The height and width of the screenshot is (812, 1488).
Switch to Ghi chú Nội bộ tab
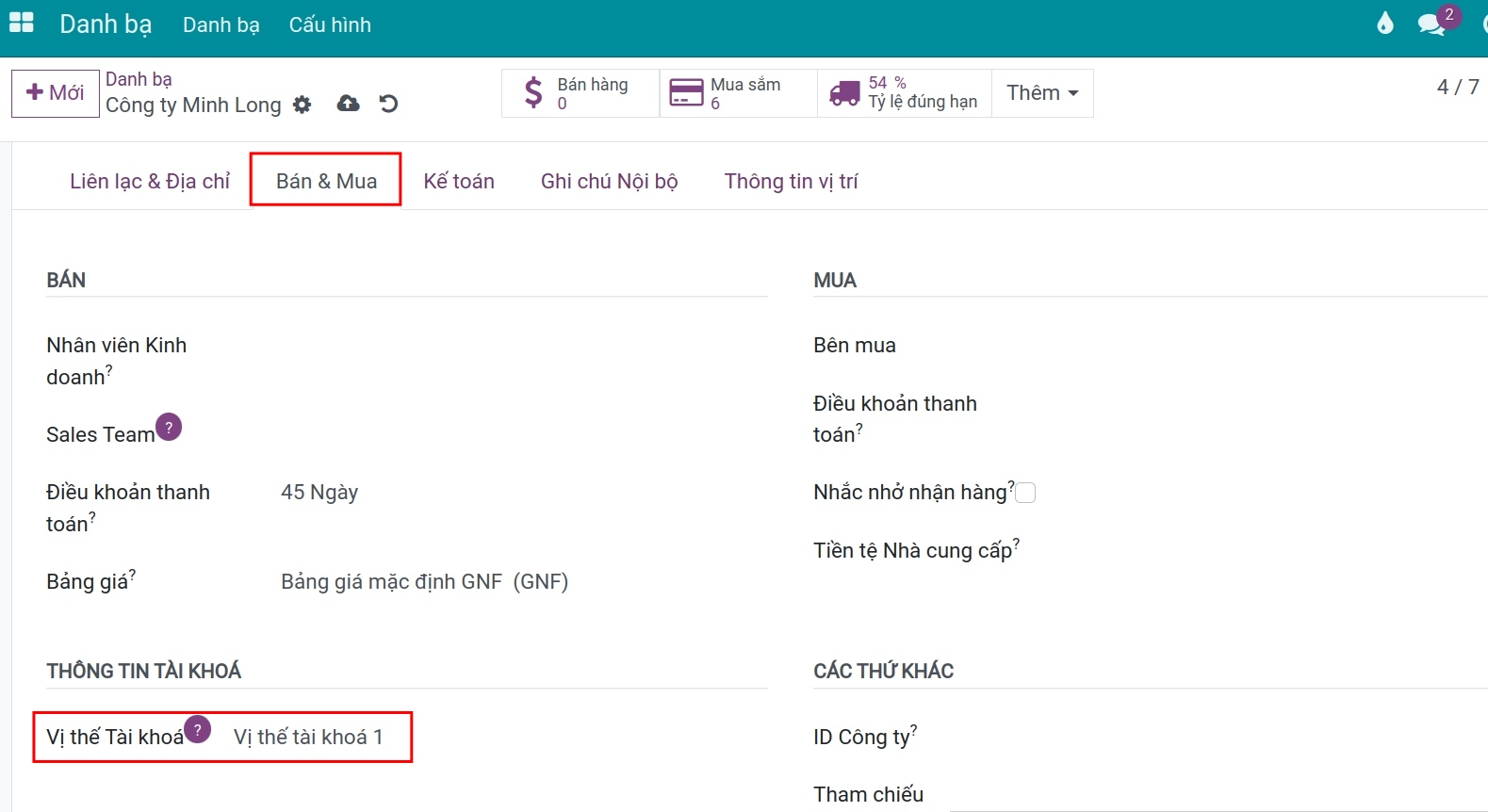(x=610, y=181)
